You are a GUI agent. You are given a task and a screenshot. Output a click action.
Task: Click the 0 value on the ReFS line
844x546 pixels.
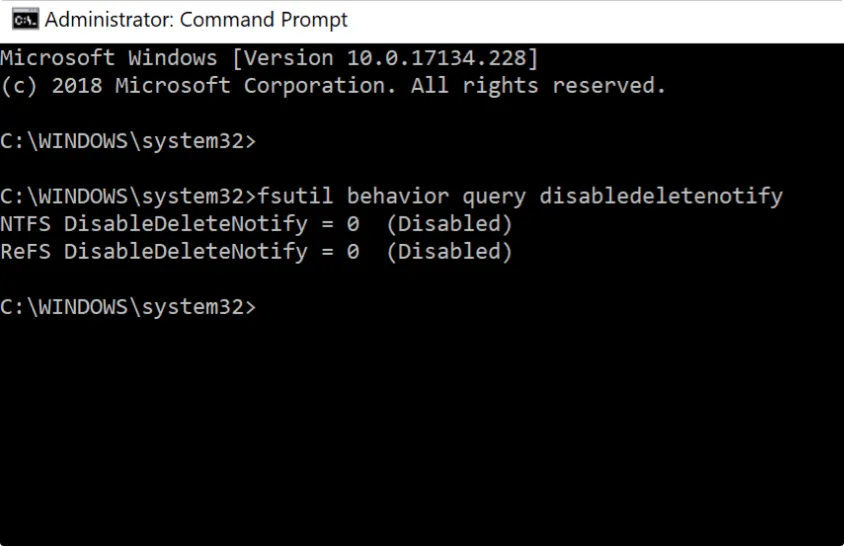point(353,252)
